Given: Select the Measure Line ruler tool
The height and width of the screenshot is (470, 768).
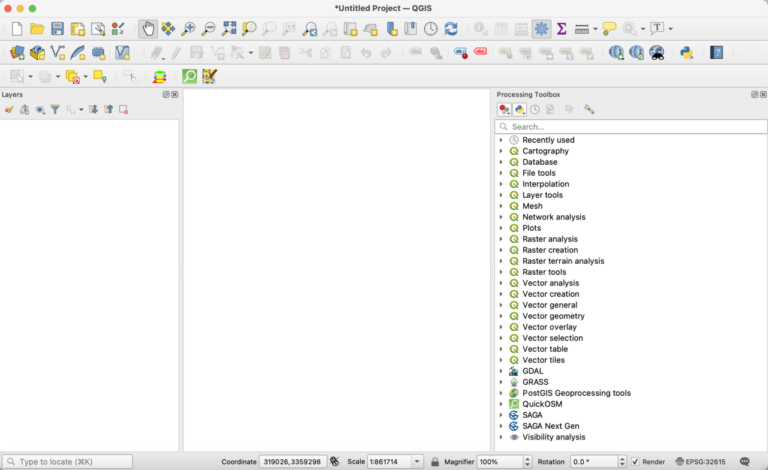Looking at the screenshot, I should tap(582, 29).
